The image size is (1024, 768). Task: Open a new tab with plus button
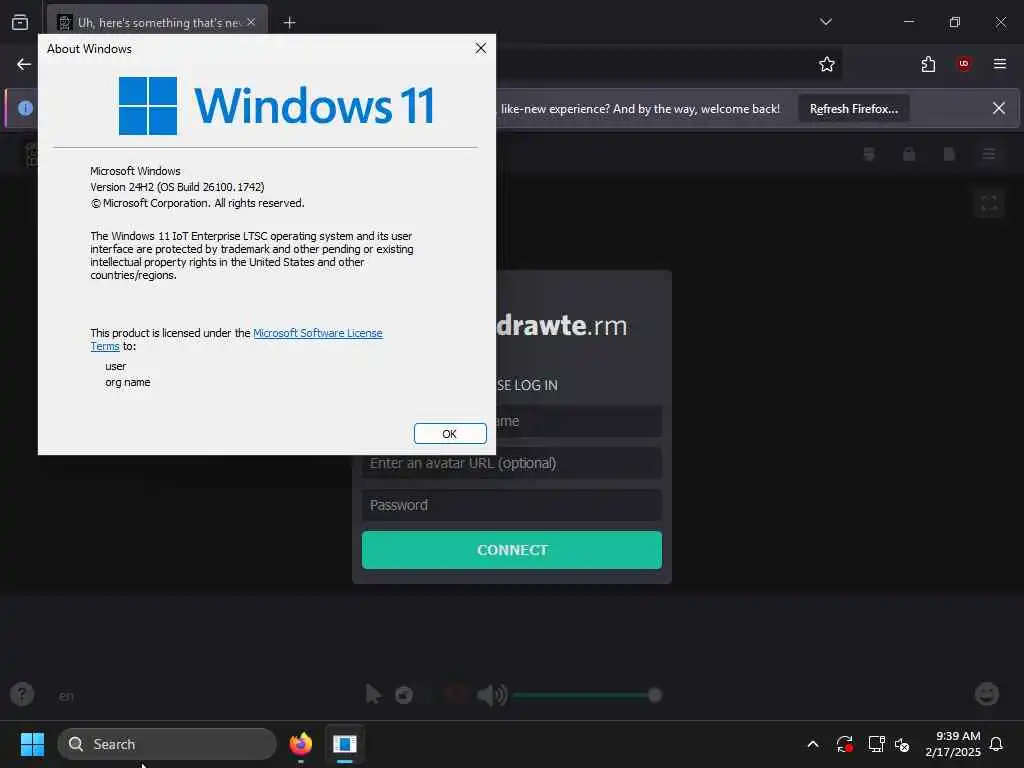[289, 23]
